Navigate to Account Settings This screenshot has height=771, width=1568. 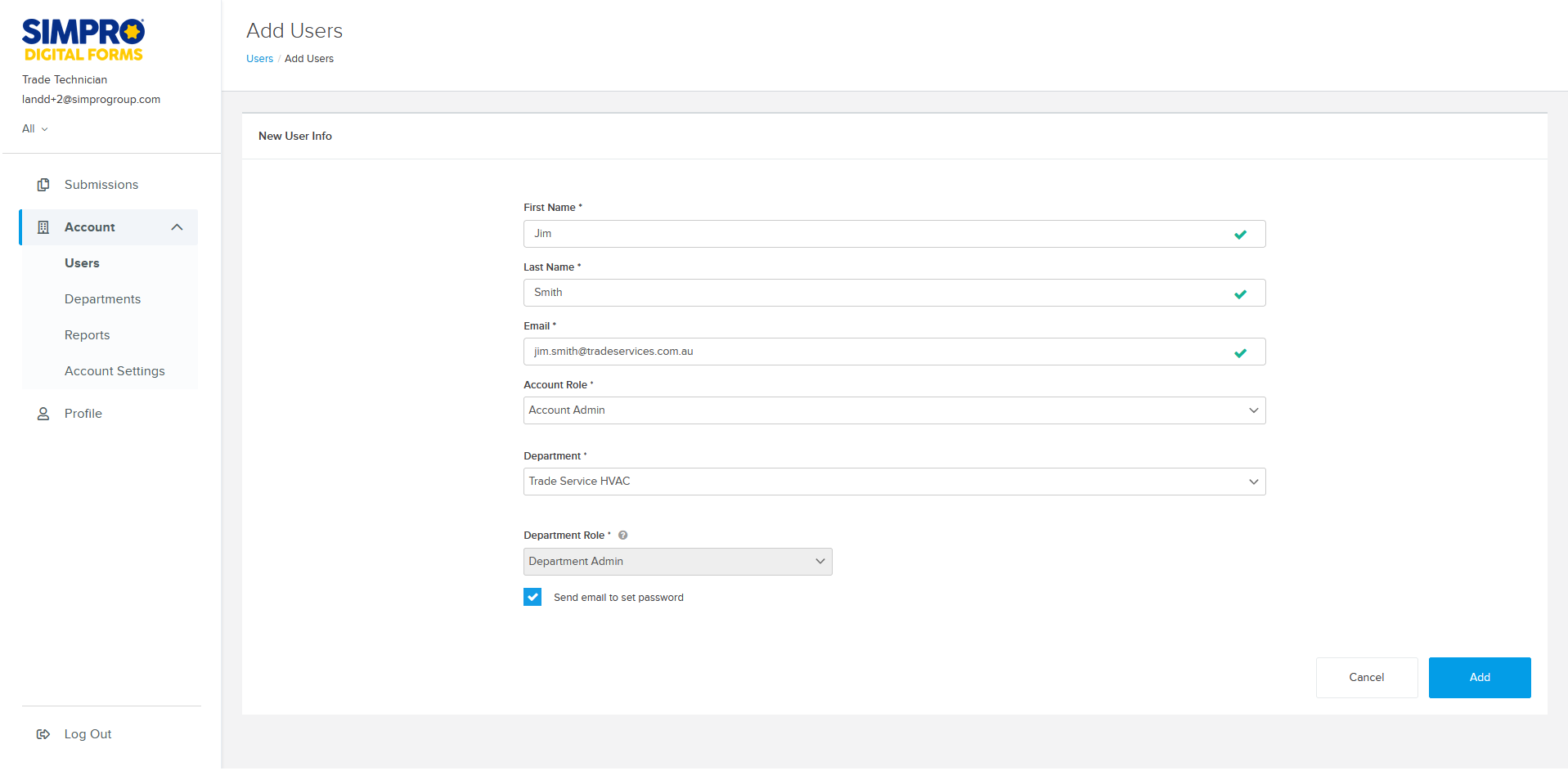[x=115, y=371]
